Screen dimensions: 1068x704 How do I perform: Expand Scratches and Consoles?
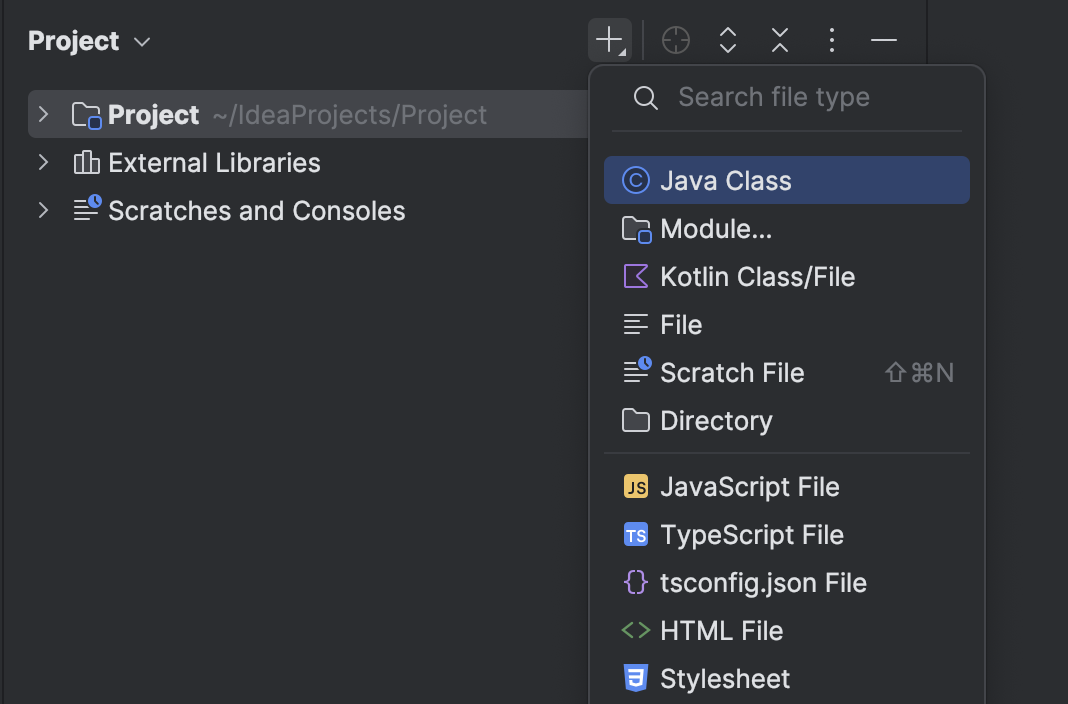42,210
